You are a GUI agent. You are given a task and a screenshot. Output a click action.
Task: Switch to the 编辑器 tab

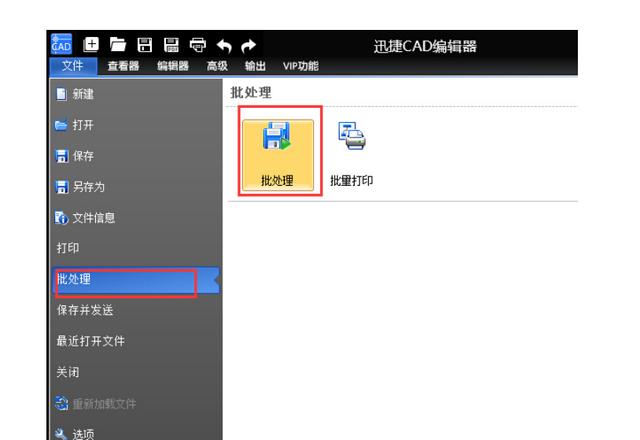coord(173,66)
